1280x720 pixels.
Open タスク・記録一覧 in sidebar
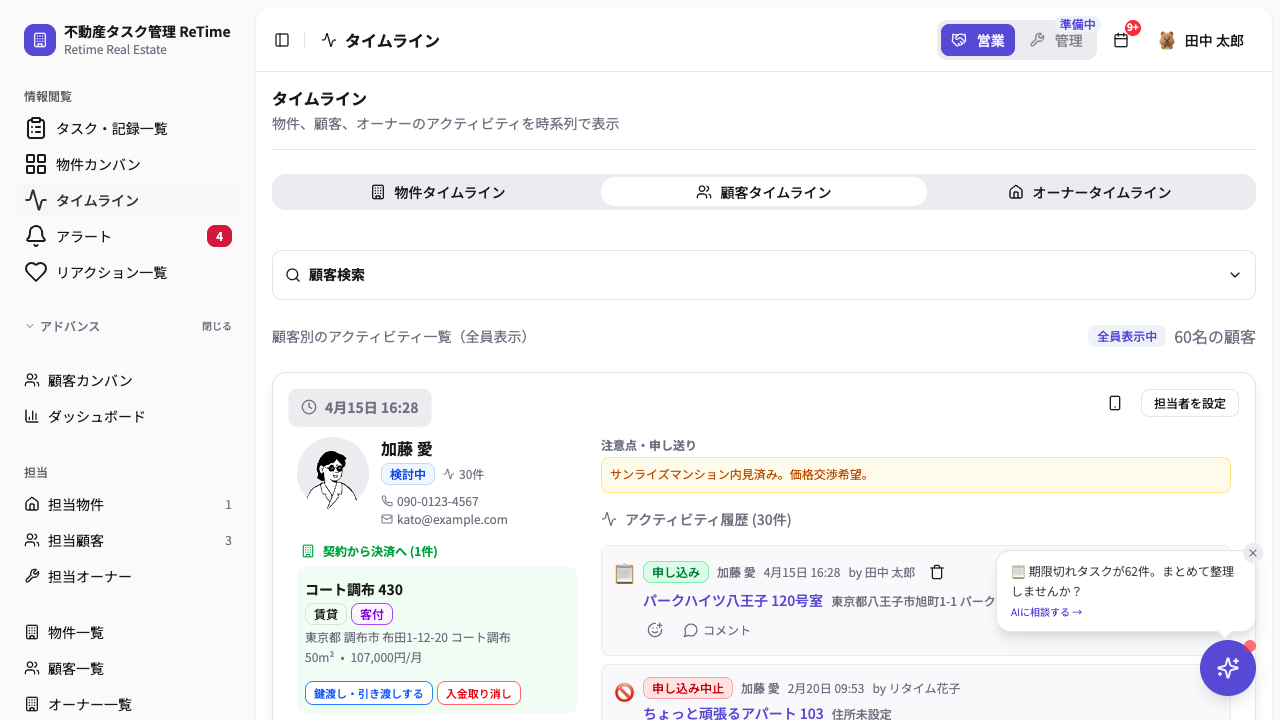[128, 128]
